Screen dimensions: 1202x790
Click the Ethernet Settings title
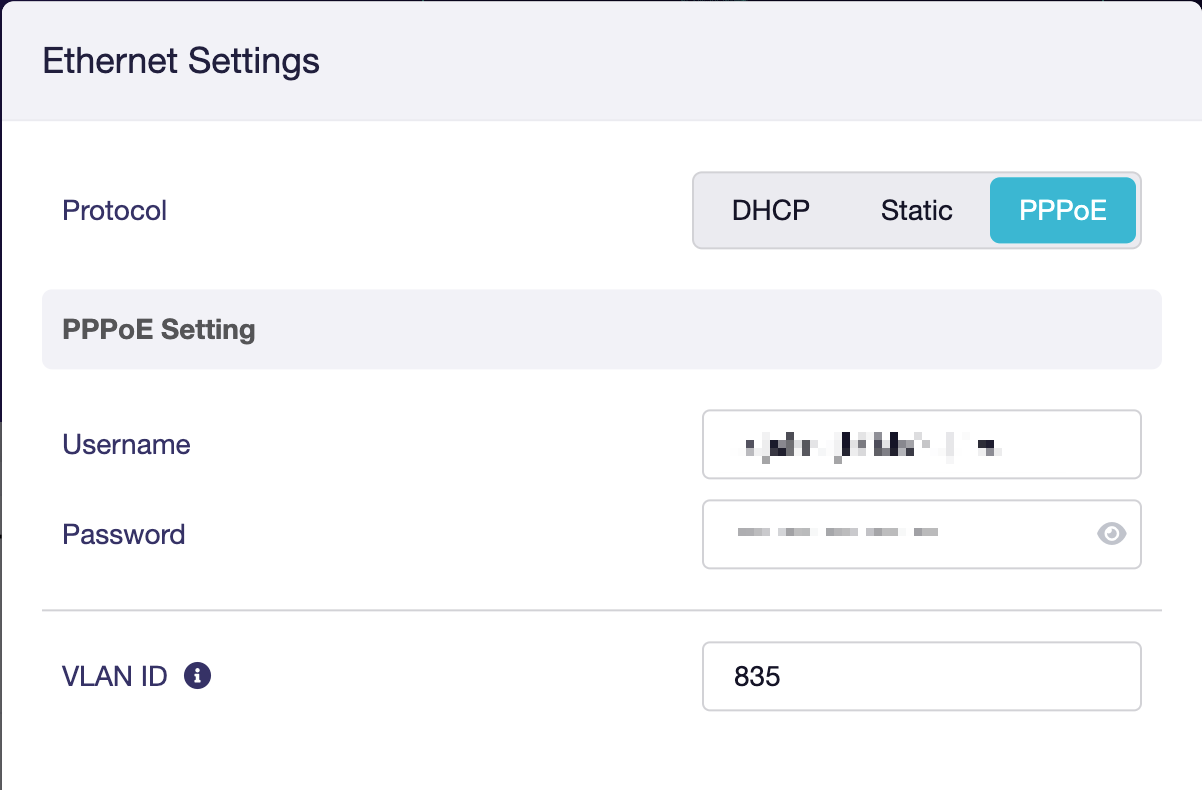coord(181,61)
